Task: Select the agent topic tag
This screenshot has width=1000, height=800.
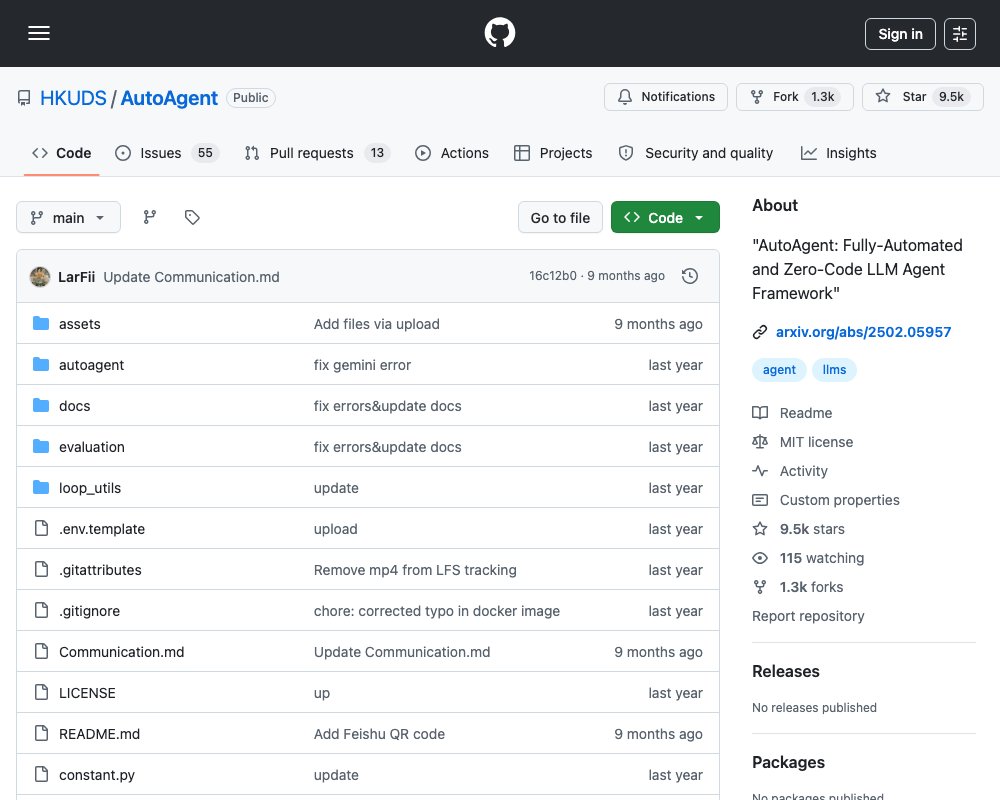Action: pos(779,370)
